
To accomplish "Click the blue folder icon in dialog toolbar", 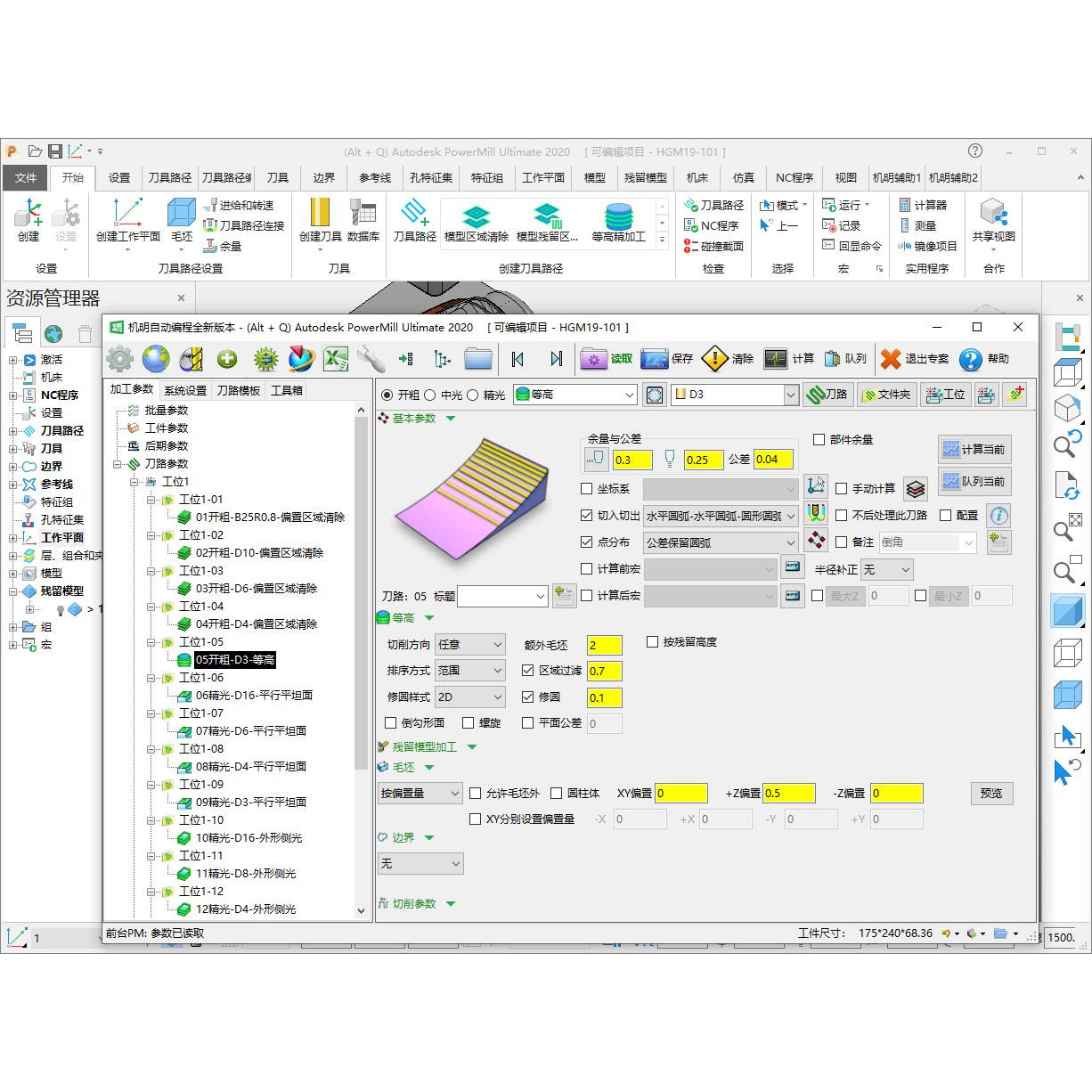I will [478, 359].
